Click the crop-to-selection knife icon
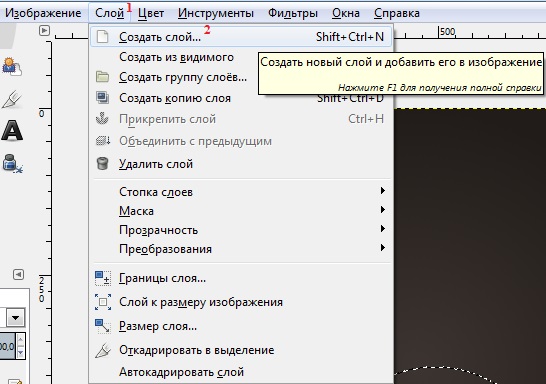Viewport: 546px width, 384px height. [103, 350]
